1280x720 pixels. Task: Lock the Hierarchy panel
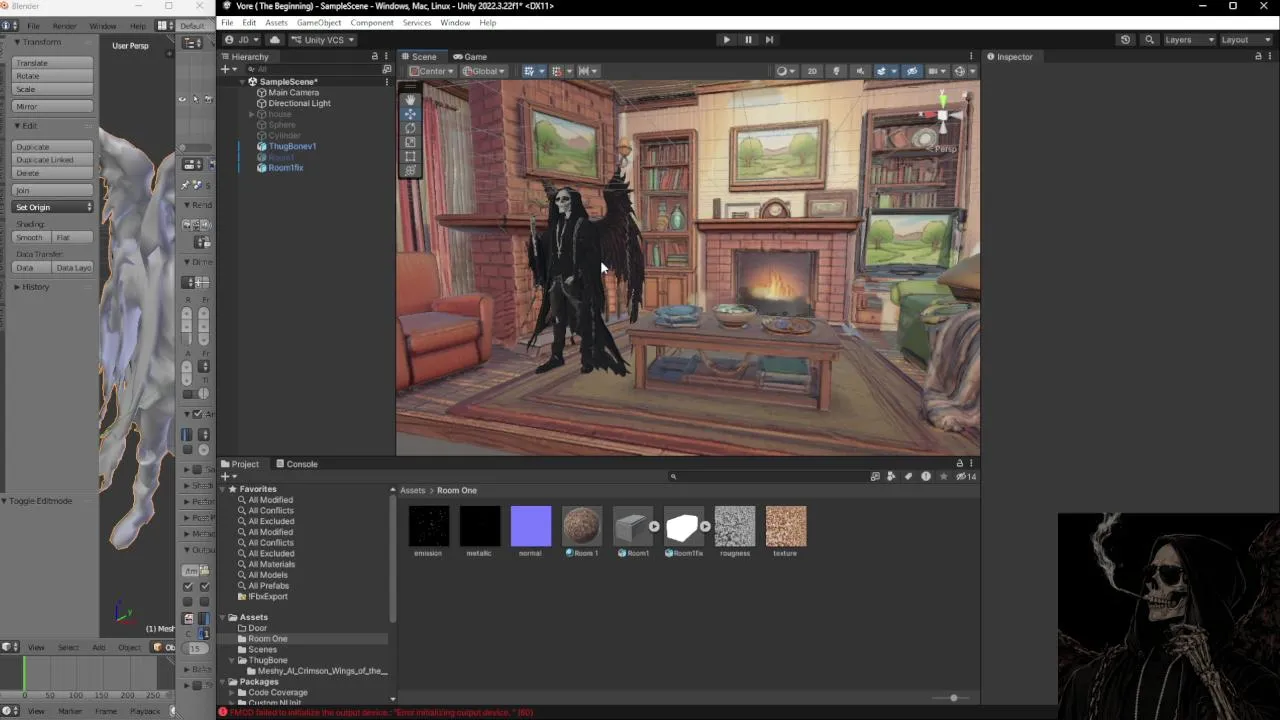click(x=375, y=57)
